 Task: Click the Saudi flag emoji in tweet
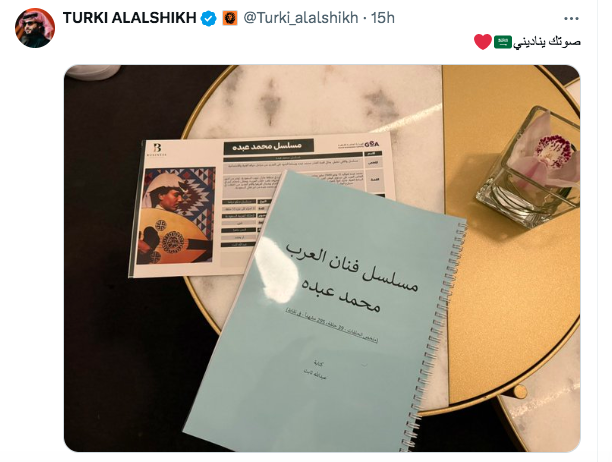tap(503, 41)
